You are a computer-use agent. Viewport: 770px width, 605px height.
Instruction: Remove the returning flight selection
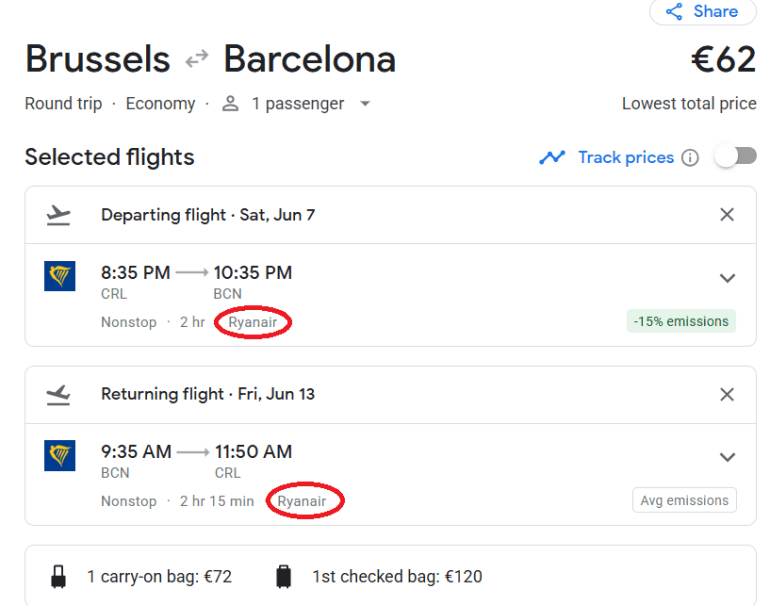[x=727, y=394]
